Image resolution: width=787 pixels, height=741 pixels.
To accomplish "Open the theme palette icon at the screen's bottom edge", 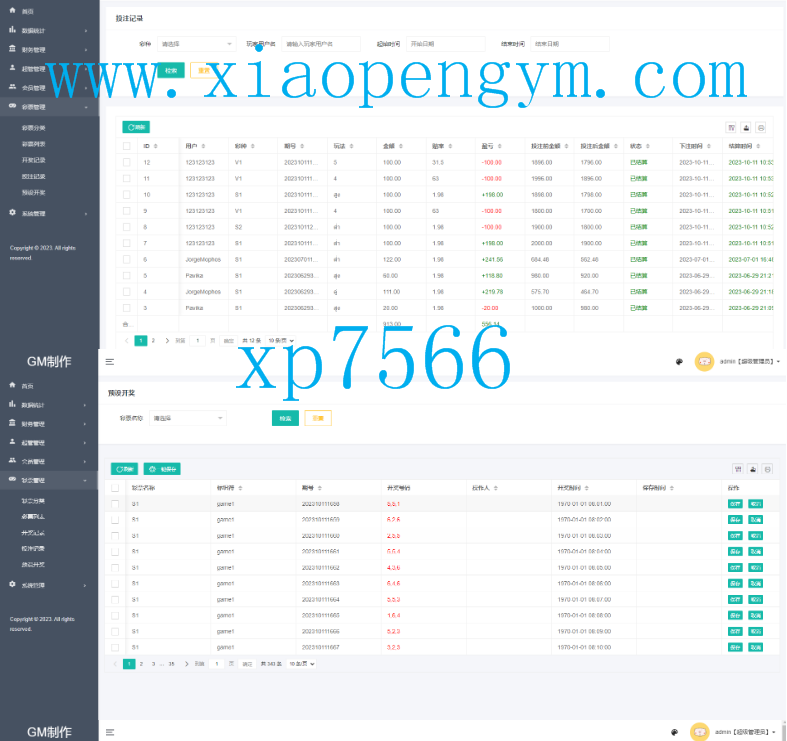I will click(x=675, y=732).
